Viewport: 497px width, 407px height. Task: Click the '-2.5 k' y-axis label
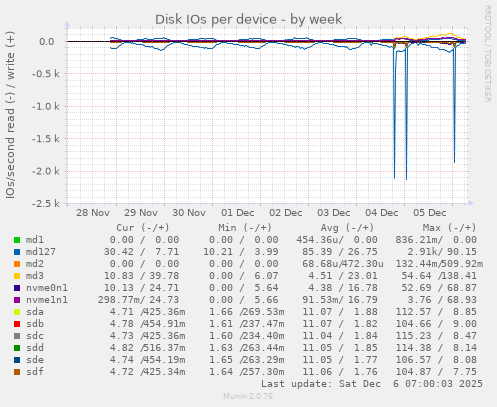click(45, 204)
